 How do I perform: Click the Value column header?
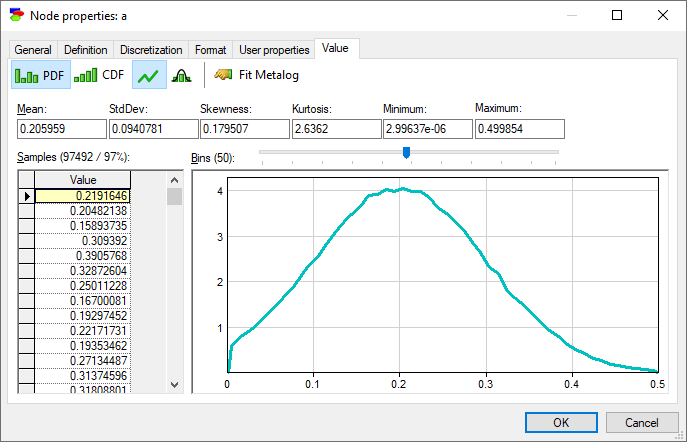click(82, 180)
